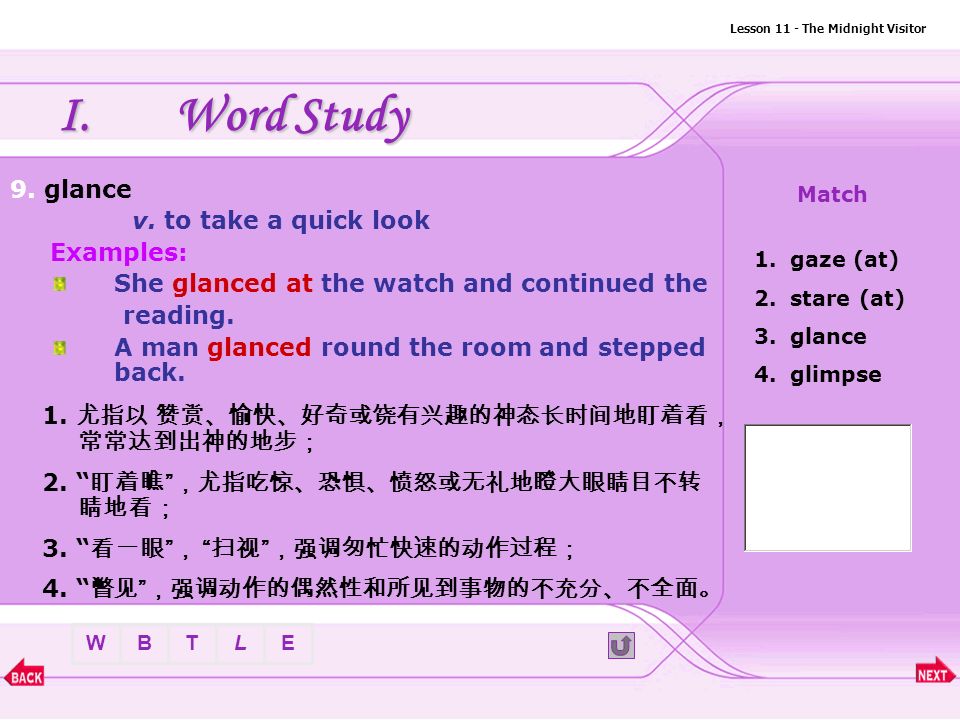Click the red BACK arrow
This screenshot has width=960, height=720.
pyautogui.click(x=24, y=673)
